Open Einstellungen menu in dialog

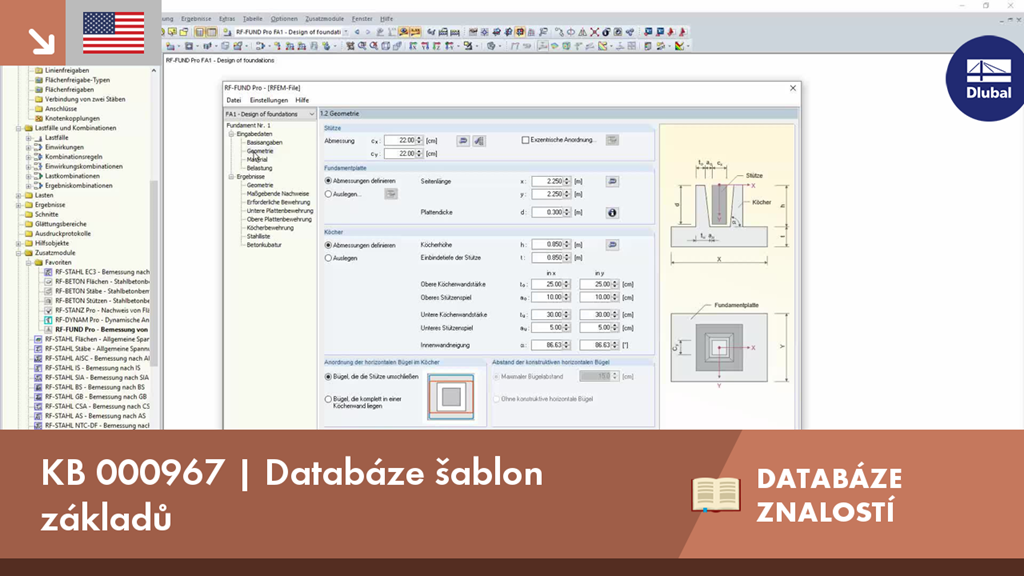[x=268, y=101]
